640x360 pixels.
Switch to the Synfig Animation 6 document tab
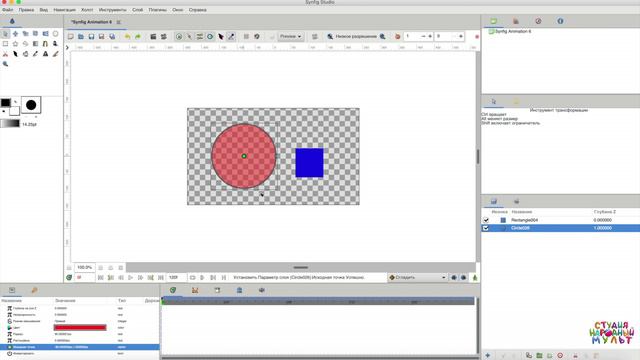point(91,22)
